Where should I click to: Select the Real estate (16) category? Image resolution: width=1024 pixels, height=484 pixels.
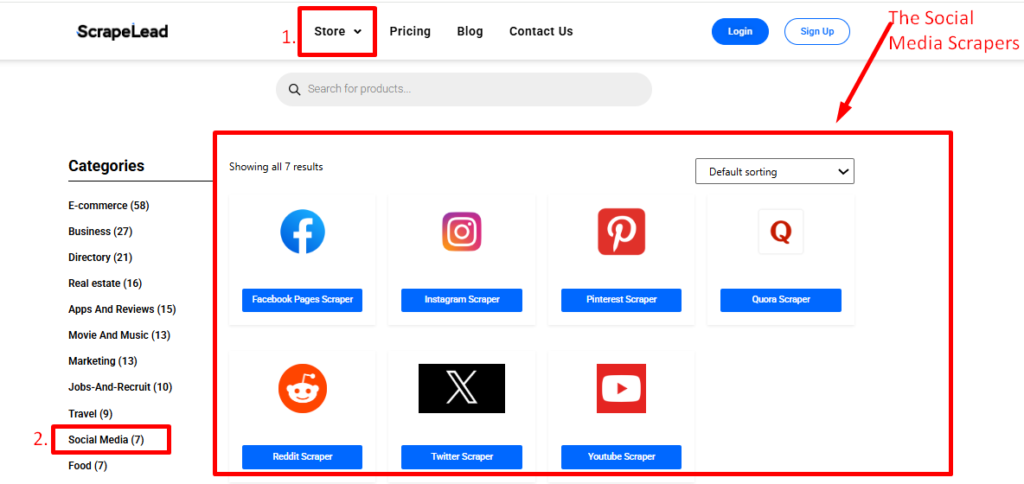click(x=104, y=283)
